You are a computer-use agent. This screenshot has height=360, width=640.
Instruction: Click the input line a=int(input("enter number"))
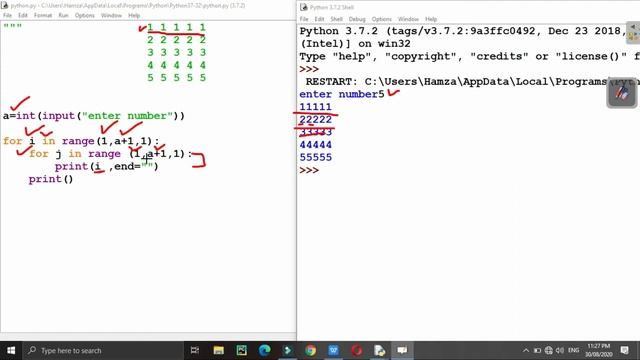pyautogui.click(x=94, y=116)
